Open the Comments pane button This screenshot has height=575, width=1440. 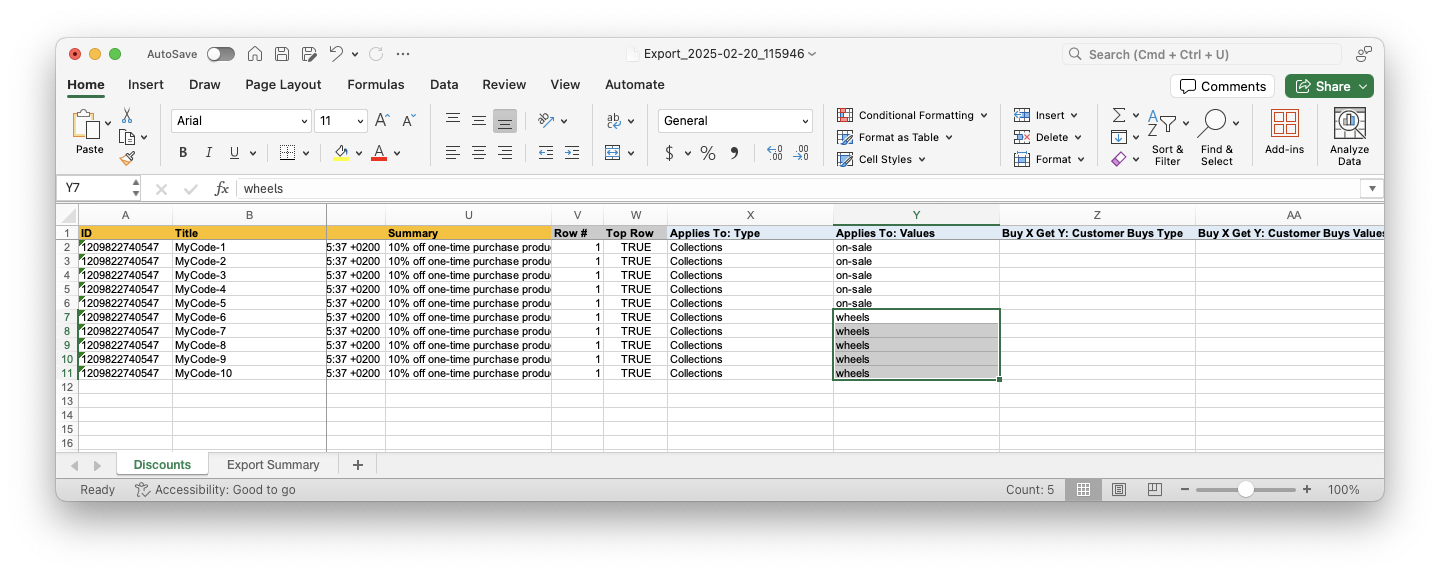(x=1222, y=86)
